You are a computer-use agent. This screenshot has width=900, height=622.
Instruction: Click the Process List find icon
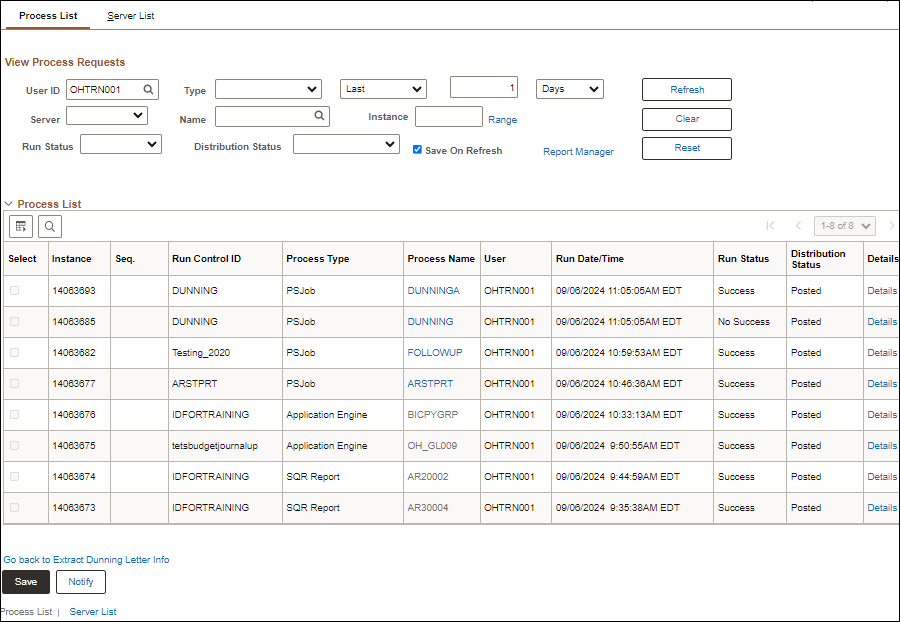(x=49, y=226)
